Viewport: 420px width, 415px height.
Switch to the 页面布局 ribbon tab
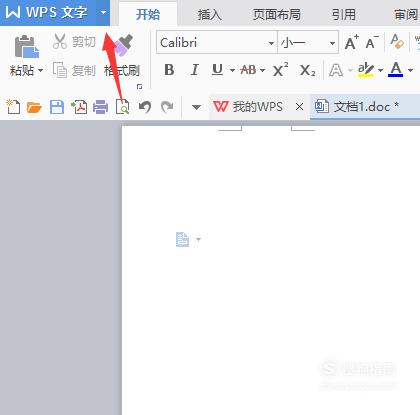click(x=277, y=14)
